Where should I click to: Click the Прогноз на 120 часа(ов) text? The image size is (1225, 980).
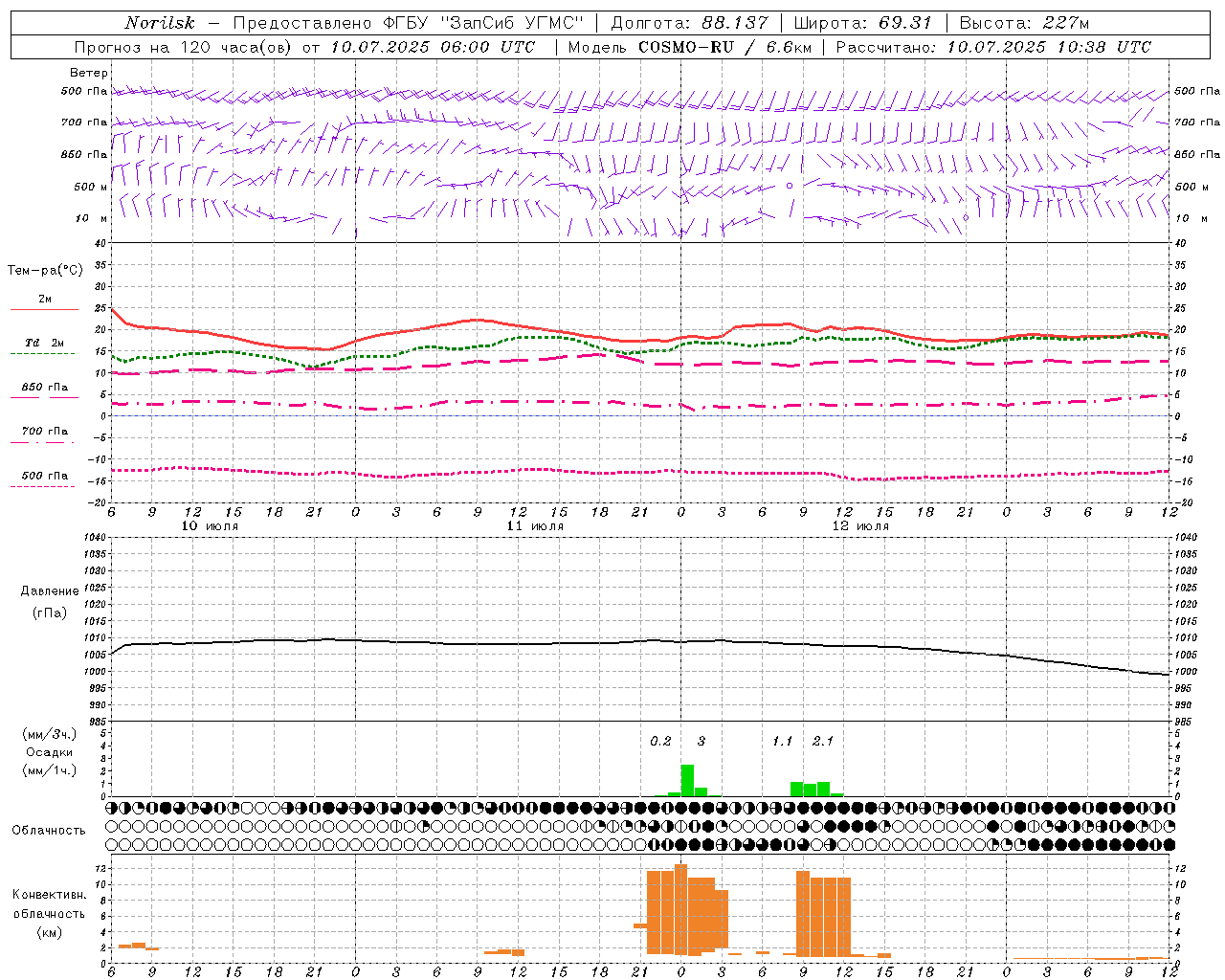(x=185, y=47)
